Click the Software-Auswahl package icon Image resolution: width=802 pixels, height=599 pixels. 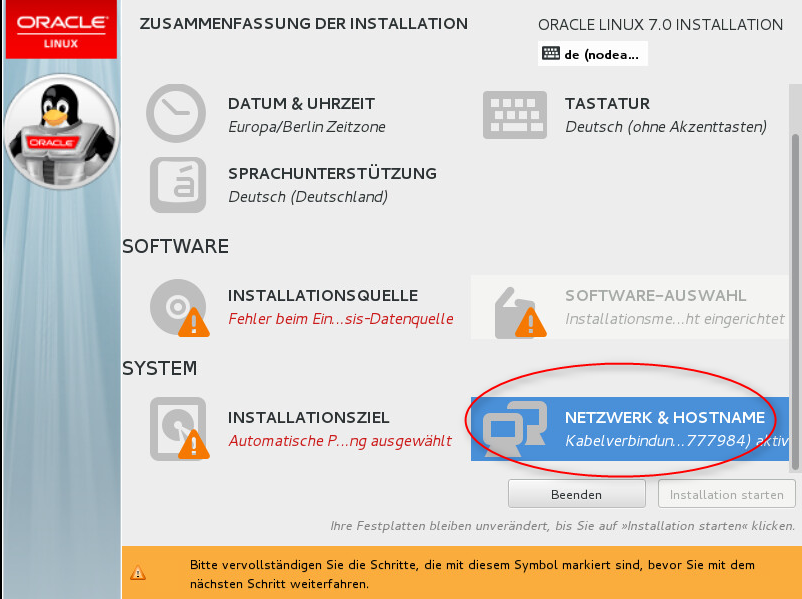[520, 313]
